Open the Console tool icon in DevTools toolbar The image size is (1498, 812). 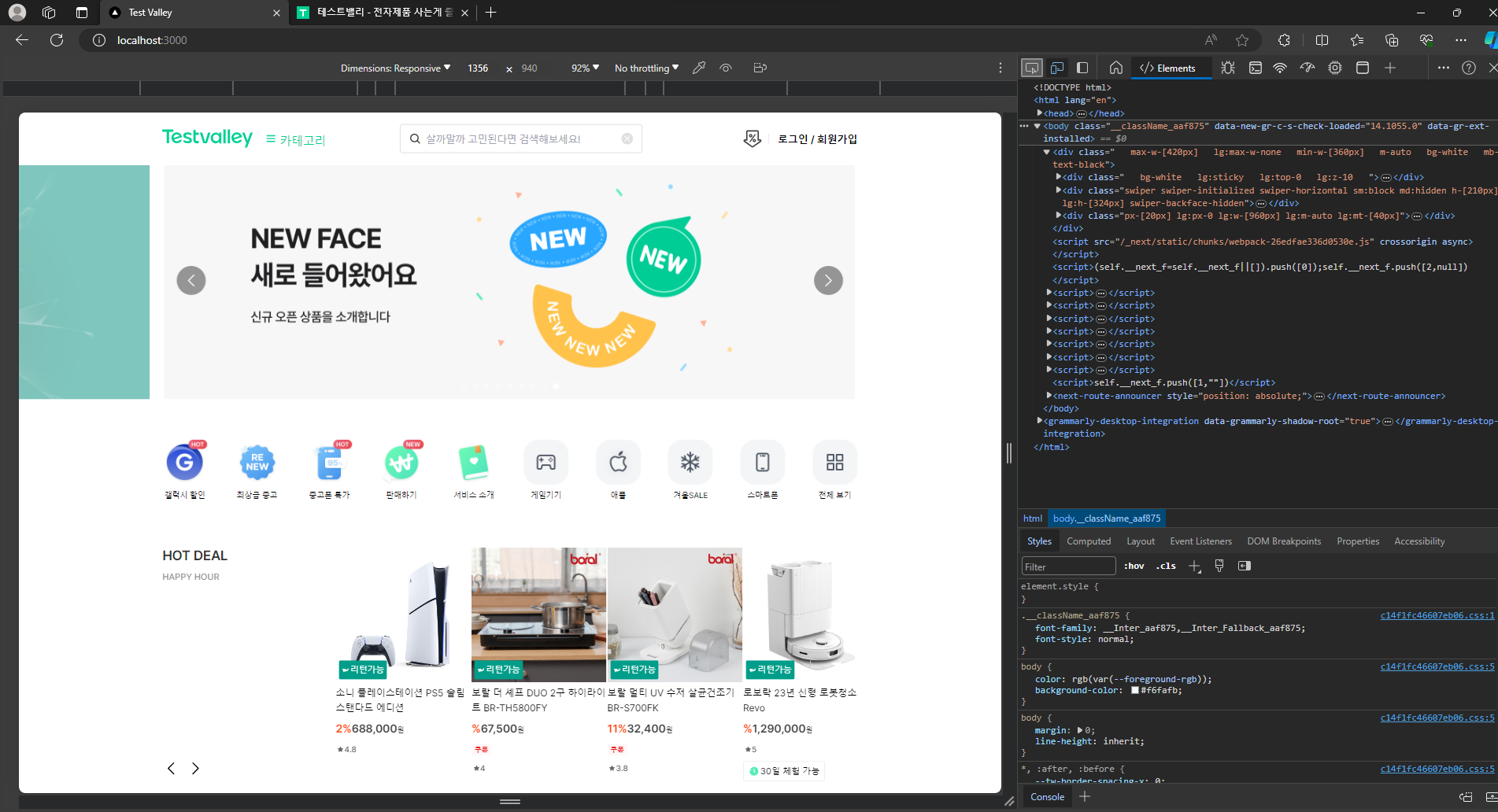[1256, 68]
